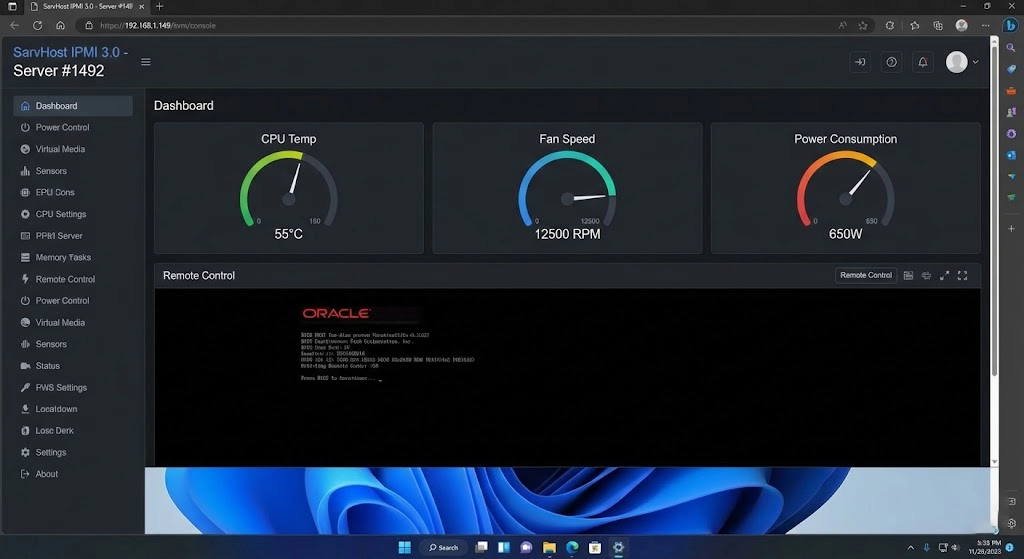This screenshot has width=1024, height=559.
Task: Select Remote Control in the sidebar
Action: coord(73,279)
